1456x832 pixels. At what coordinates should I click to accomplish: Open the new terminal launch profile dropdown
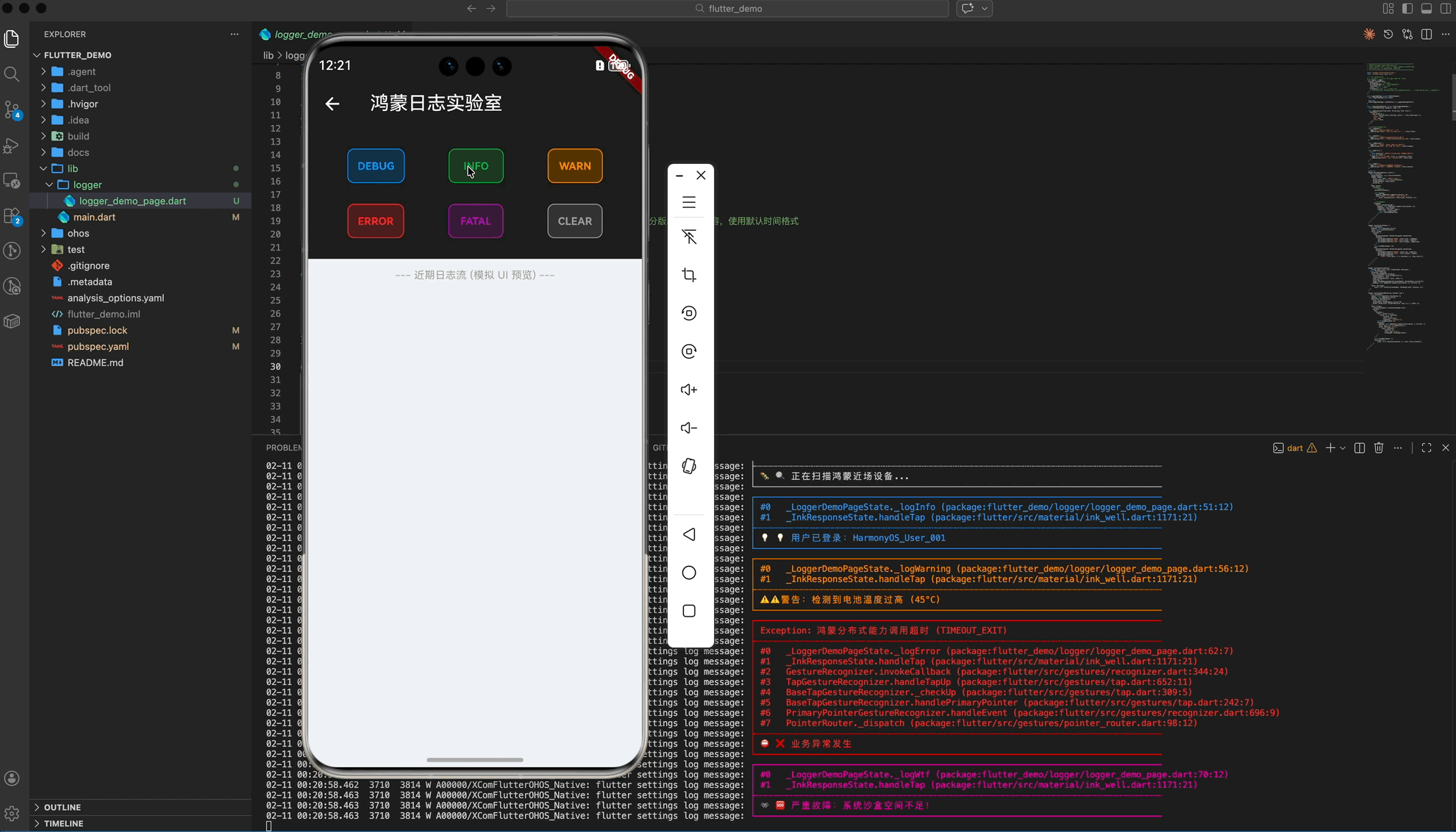(x=1343, y=448)
